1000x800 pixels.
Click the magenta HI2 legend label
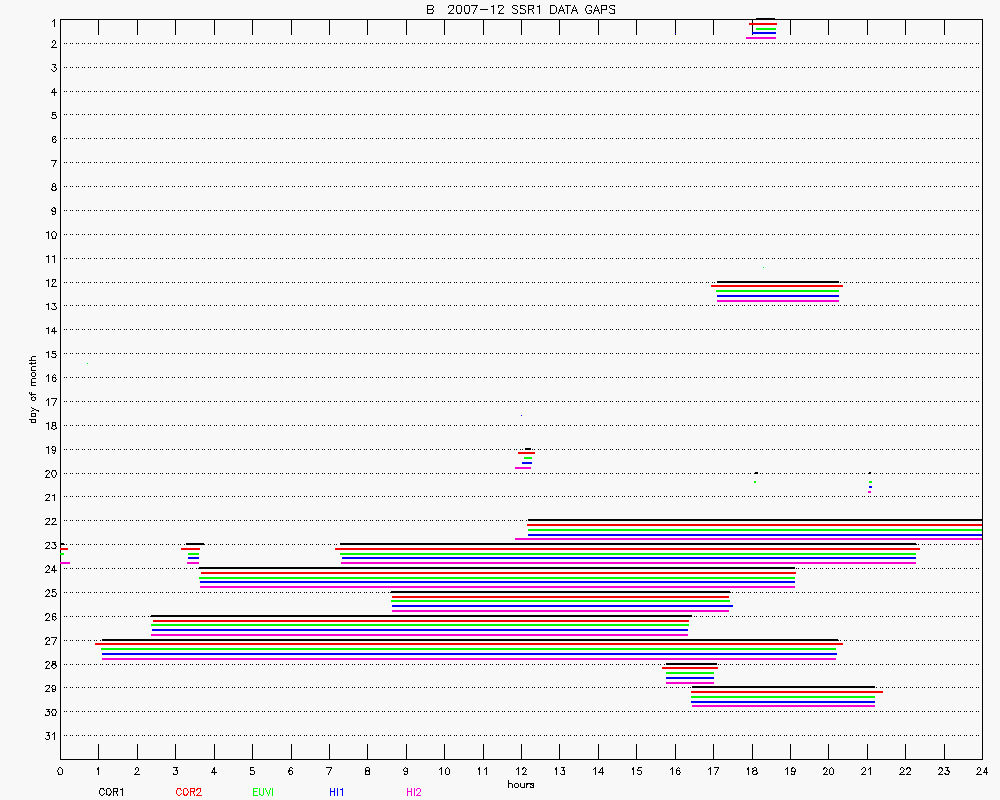point(413,792)
